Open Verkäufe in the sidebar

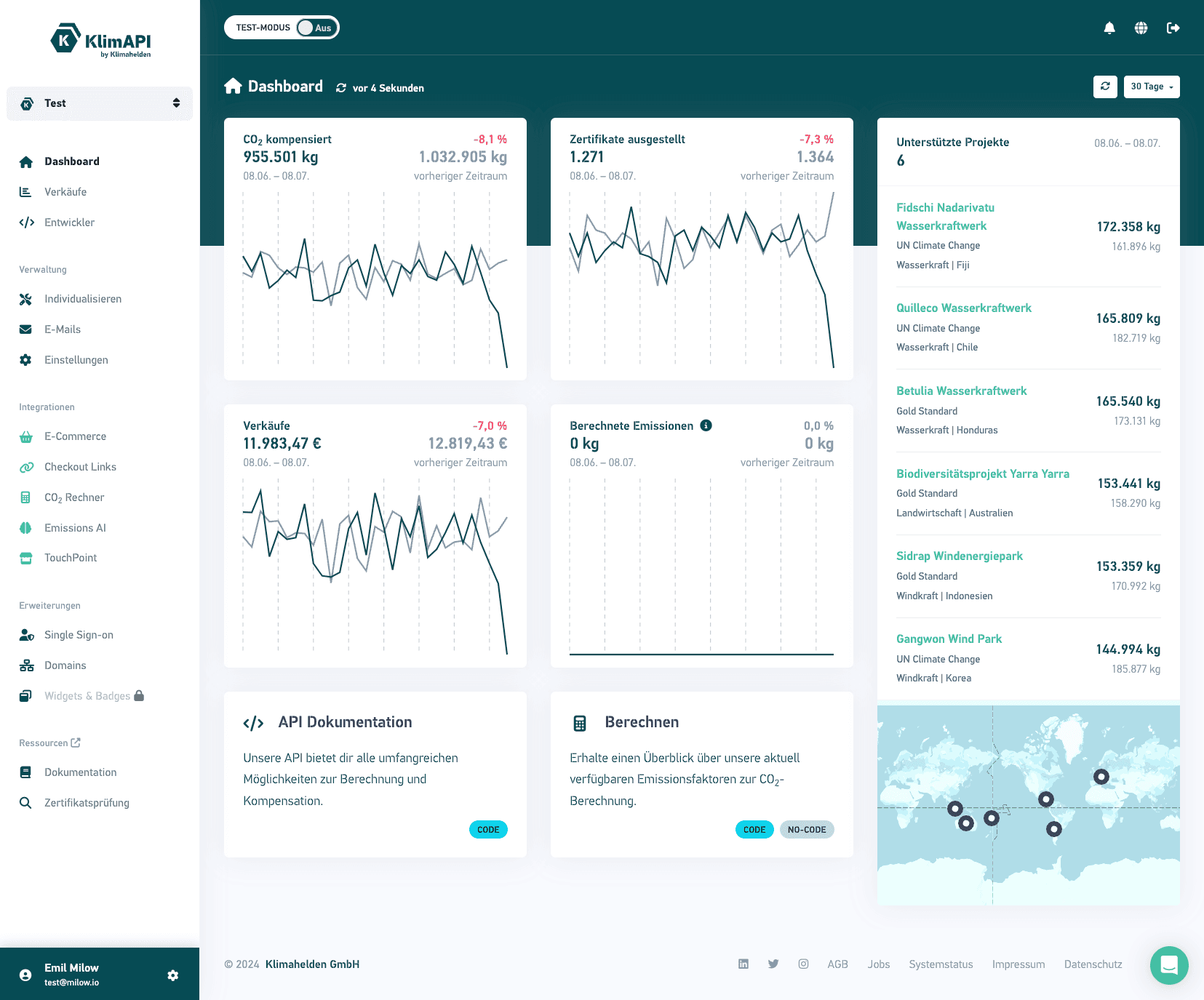[65, 192]
